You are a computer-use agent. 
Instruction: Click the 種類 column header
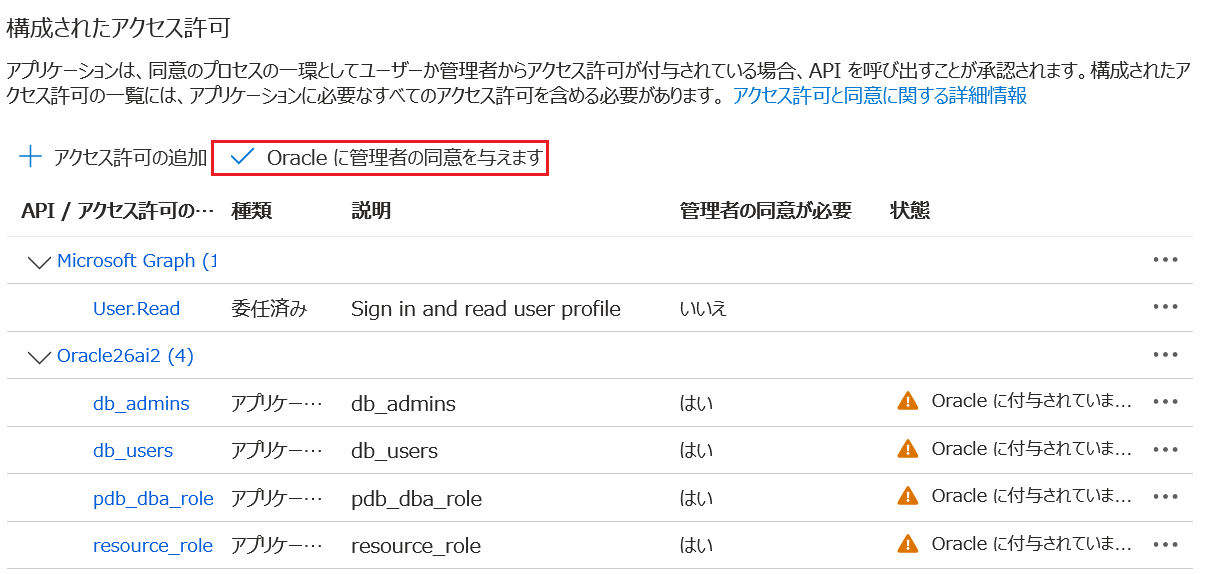coord(252,210)
